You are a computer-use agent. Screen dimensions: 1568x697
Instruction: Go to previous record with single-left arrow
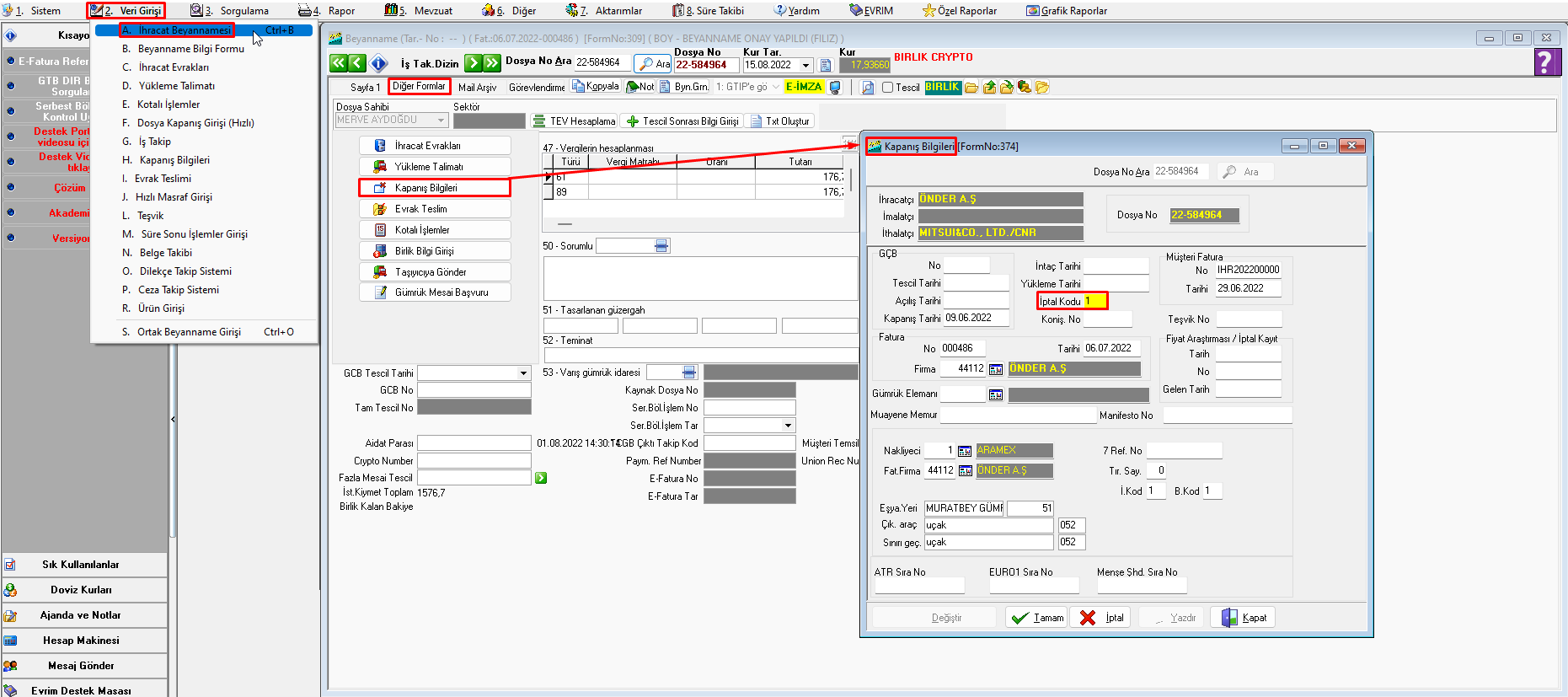coord(357,63)
